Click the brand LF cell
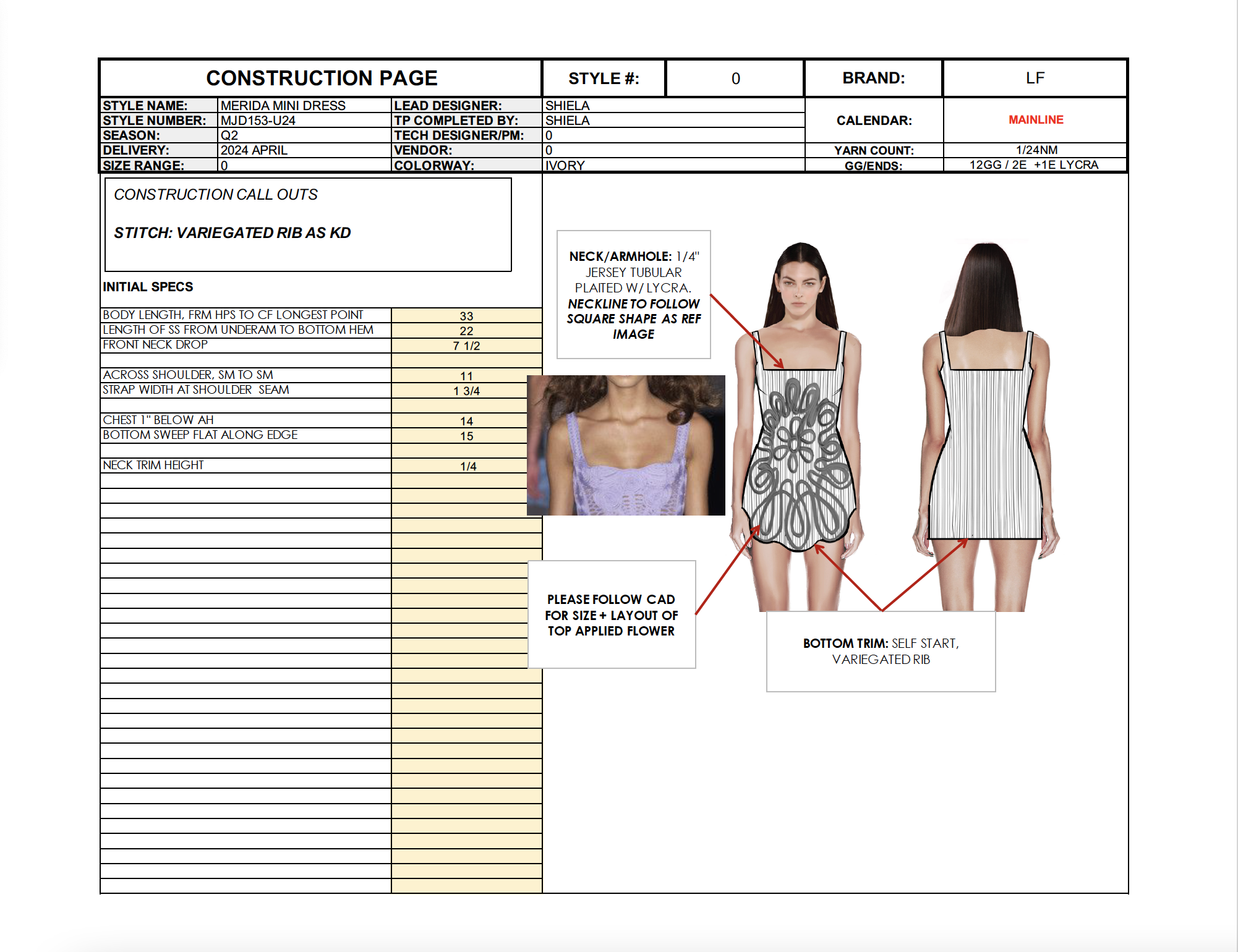 [1035, 79]
